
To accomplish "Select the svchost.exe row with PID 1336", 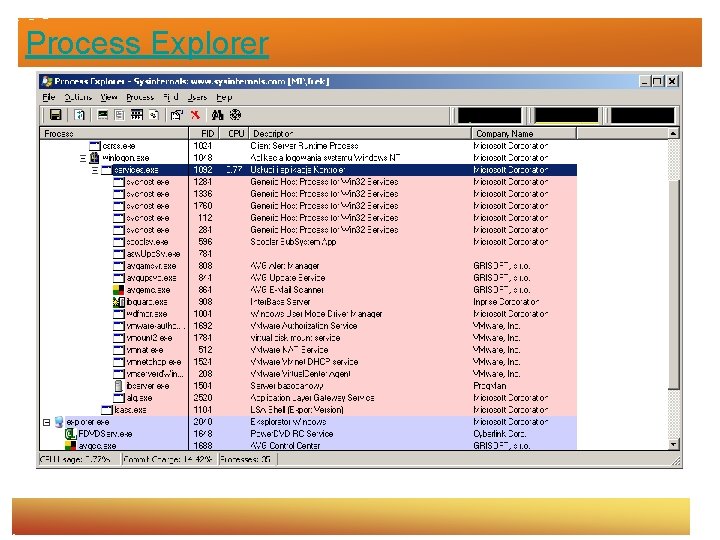I will point(308,194).
